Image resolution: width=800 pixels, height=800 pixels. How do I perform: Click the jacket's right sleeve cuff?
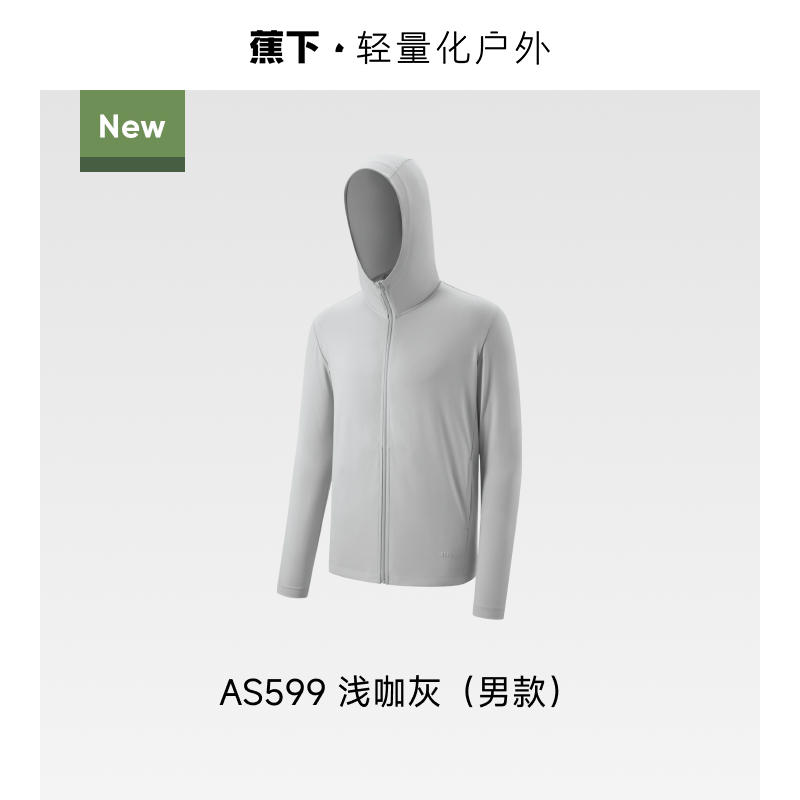pos(488,608)
